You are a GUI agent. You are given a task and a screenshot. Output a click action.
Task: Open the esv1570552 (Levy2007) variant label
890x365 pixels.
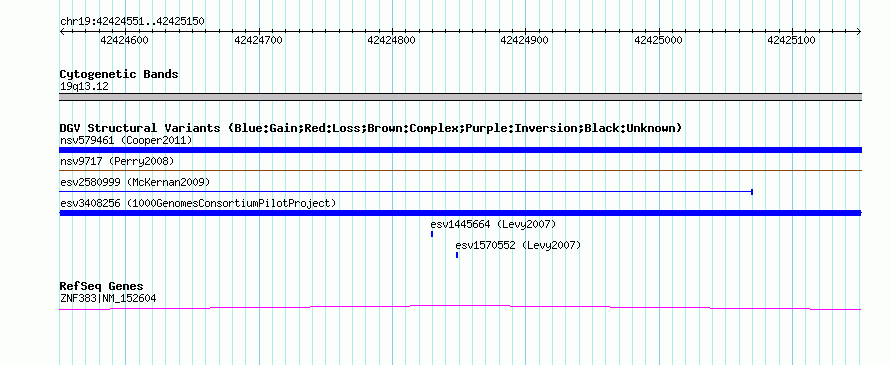(518, 245)
